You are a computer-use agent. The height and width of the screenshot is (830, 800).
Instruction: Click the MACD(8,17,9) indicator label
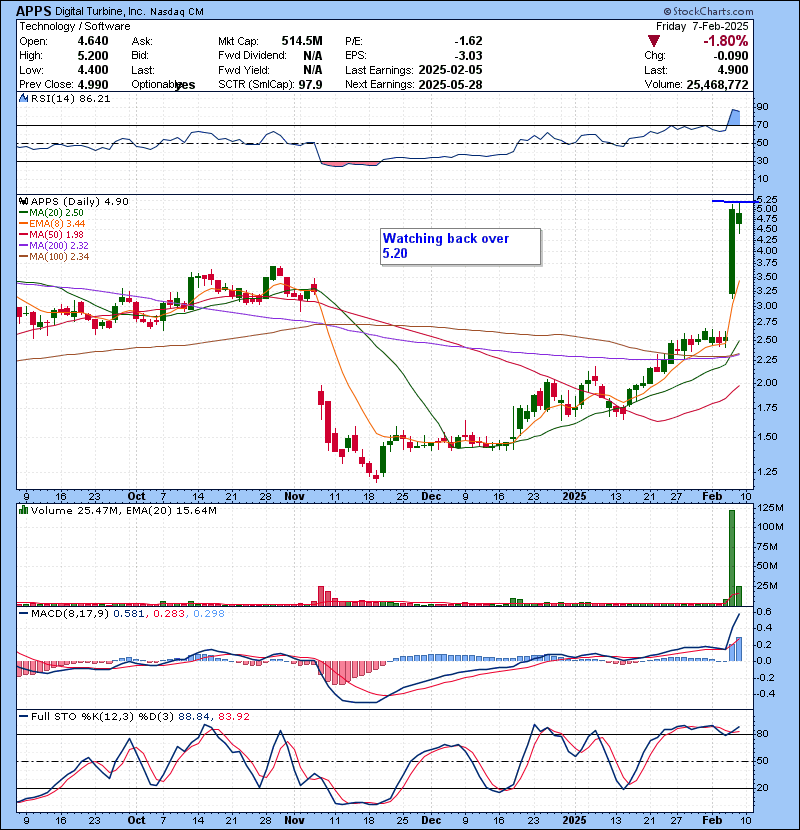pyautogui.click(x=70, y=613)
